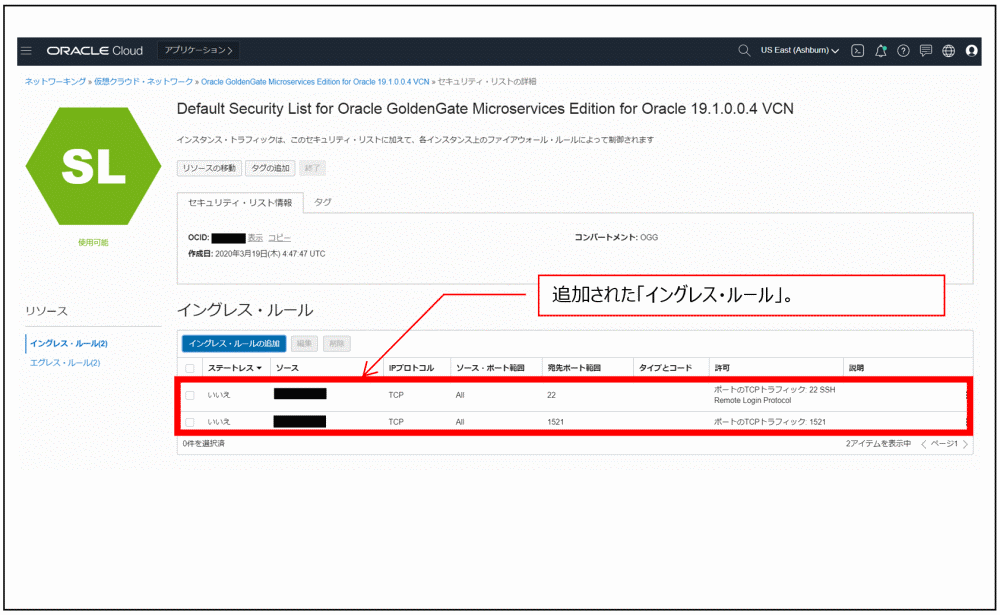Switch to セキュリティ・リスト情報 tab
The width and height of the screenshot is (1000, 615).
point(240,203)
